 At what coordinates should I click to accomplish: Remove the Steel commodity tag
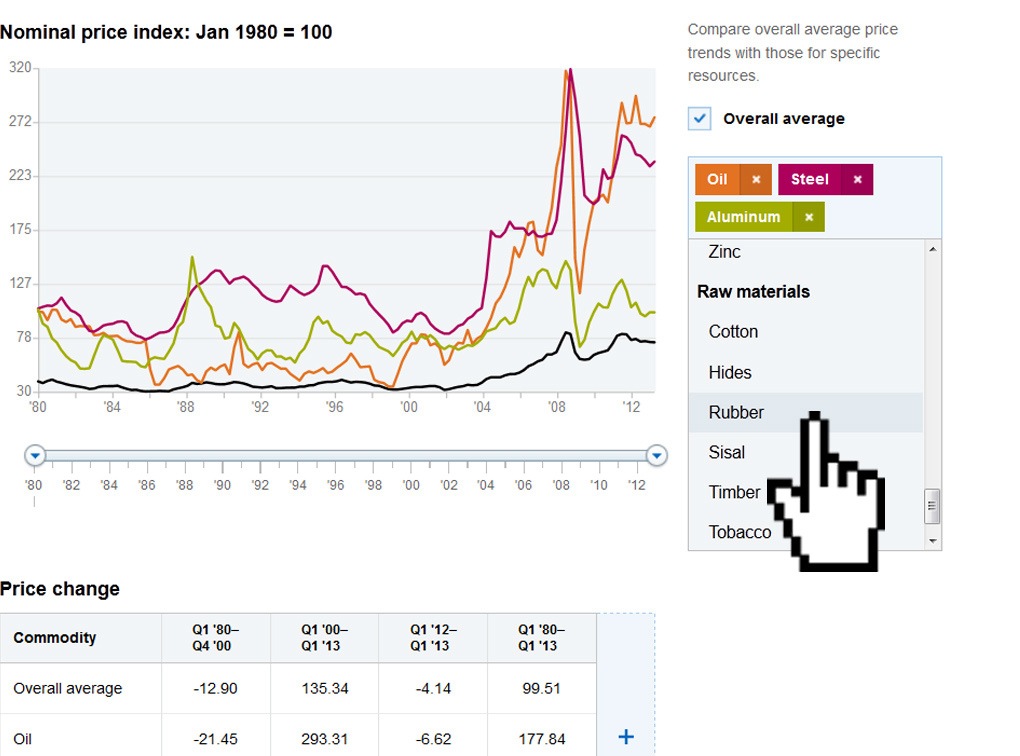click(x=858, y=179)
